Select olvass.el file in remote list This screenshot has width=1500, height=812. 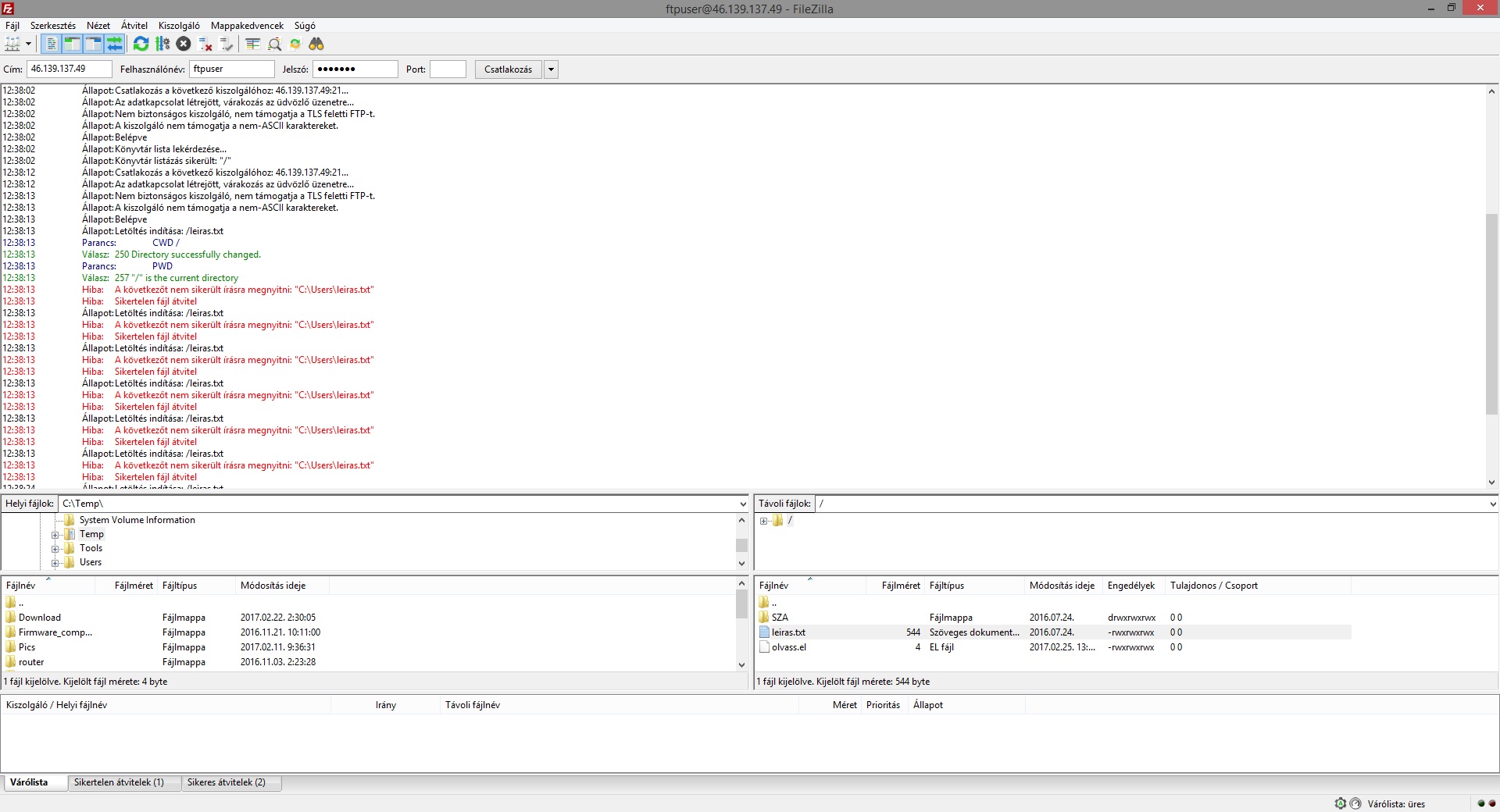(x=789, y=647)
